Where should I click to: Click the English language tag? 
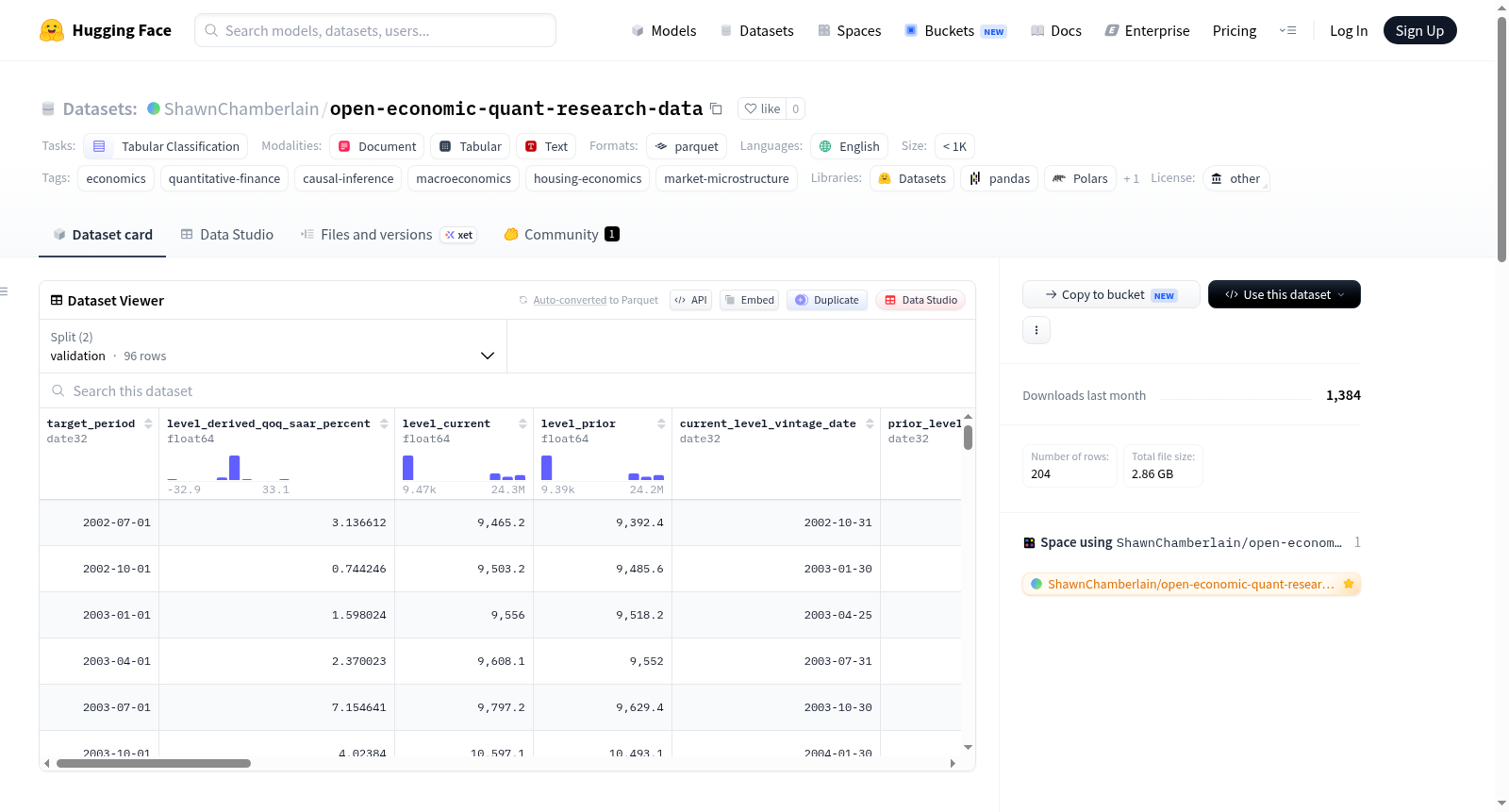pyautogui.click(x=849, y=146)
